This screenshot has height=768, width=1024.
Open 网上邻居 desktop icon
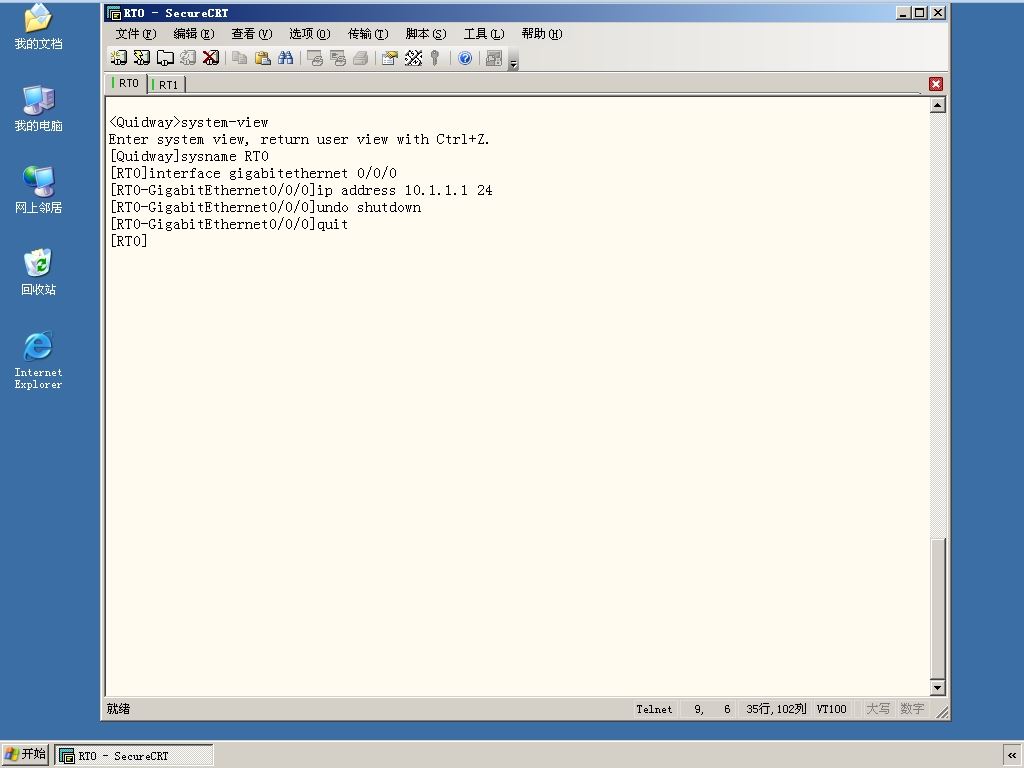[x=39, y=190]
